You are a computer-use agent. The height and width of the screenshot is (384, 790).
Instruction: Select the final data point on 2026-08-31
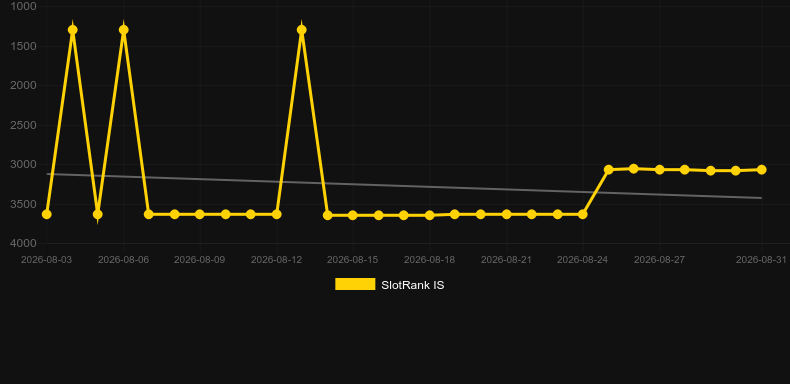click(761, 170)
